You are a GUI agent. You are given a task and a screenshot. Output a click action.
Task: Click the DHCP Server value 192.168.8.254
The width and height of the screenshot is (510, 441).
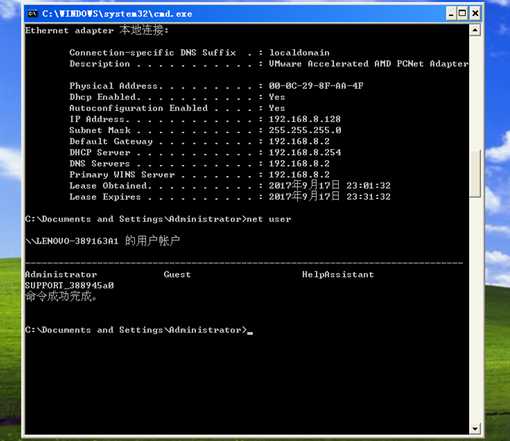pos(305,152)
